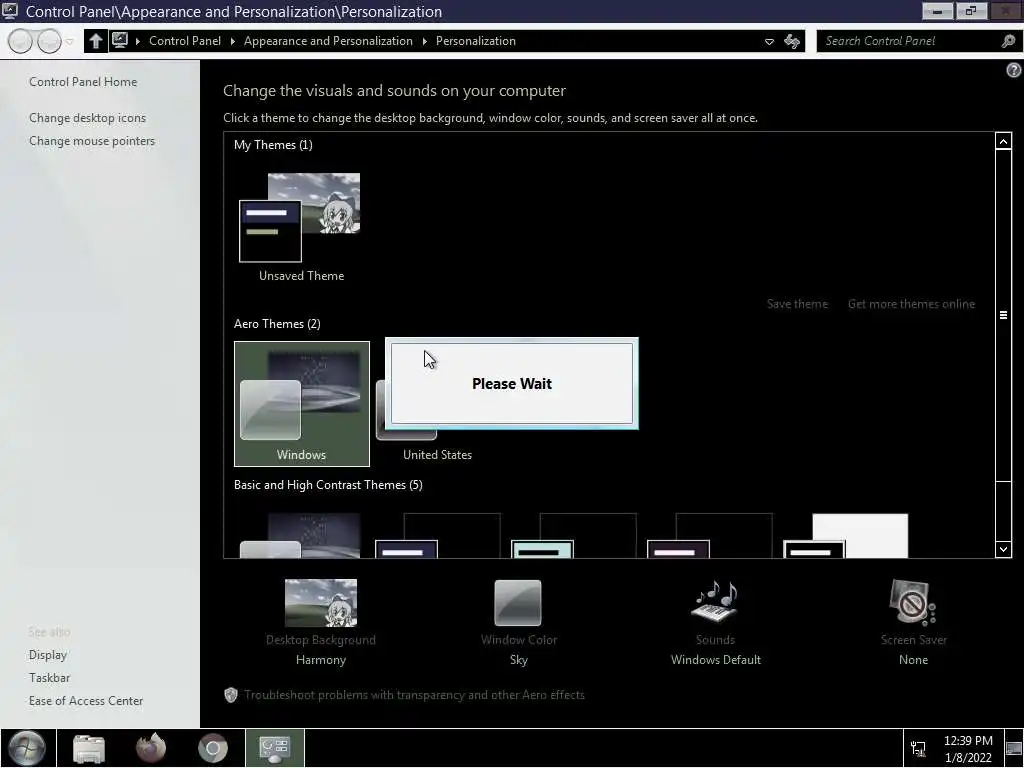Viewport: 1024px width, 768px height.
Task: Click the search magnifier icon
Action: pos(1008,40)
